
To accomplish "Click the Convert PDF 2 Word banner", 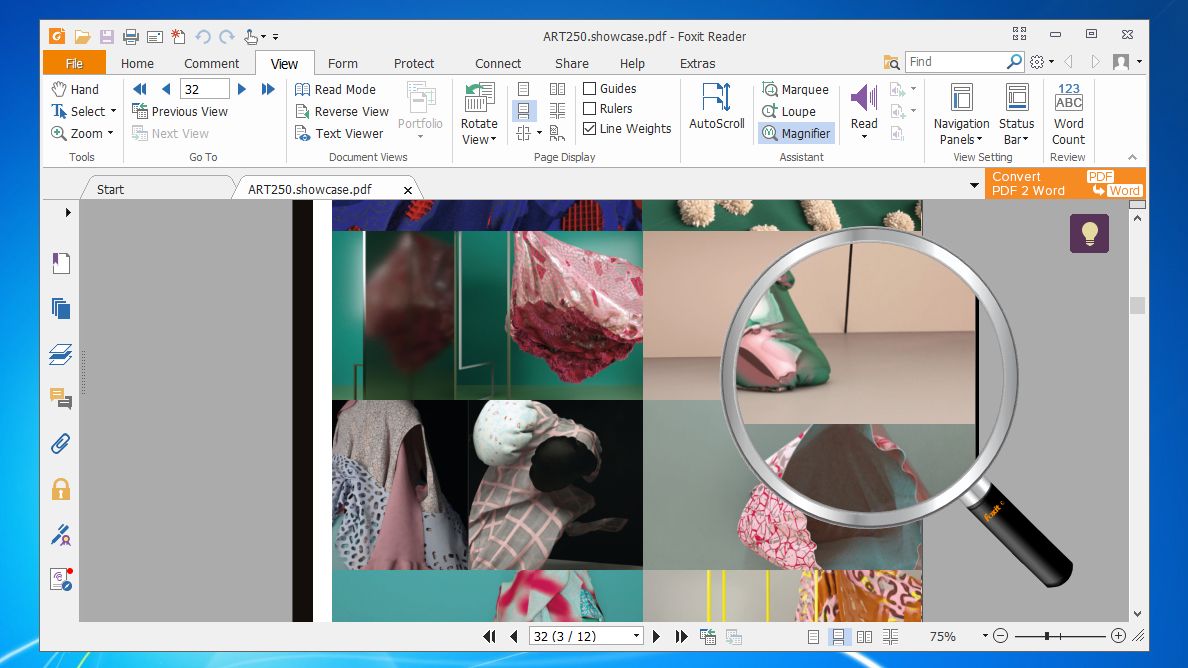I will (x=1064, y=184).
